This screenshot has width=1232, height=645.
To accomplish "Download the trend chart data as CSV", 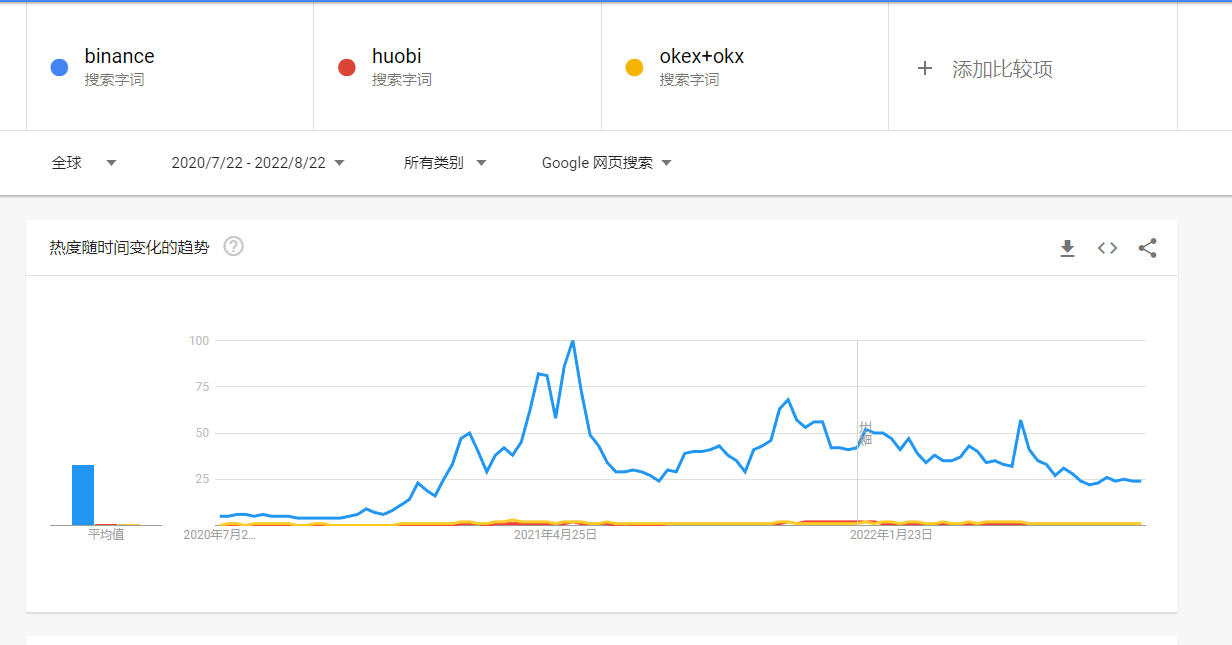I will [x=1067, y=248].
